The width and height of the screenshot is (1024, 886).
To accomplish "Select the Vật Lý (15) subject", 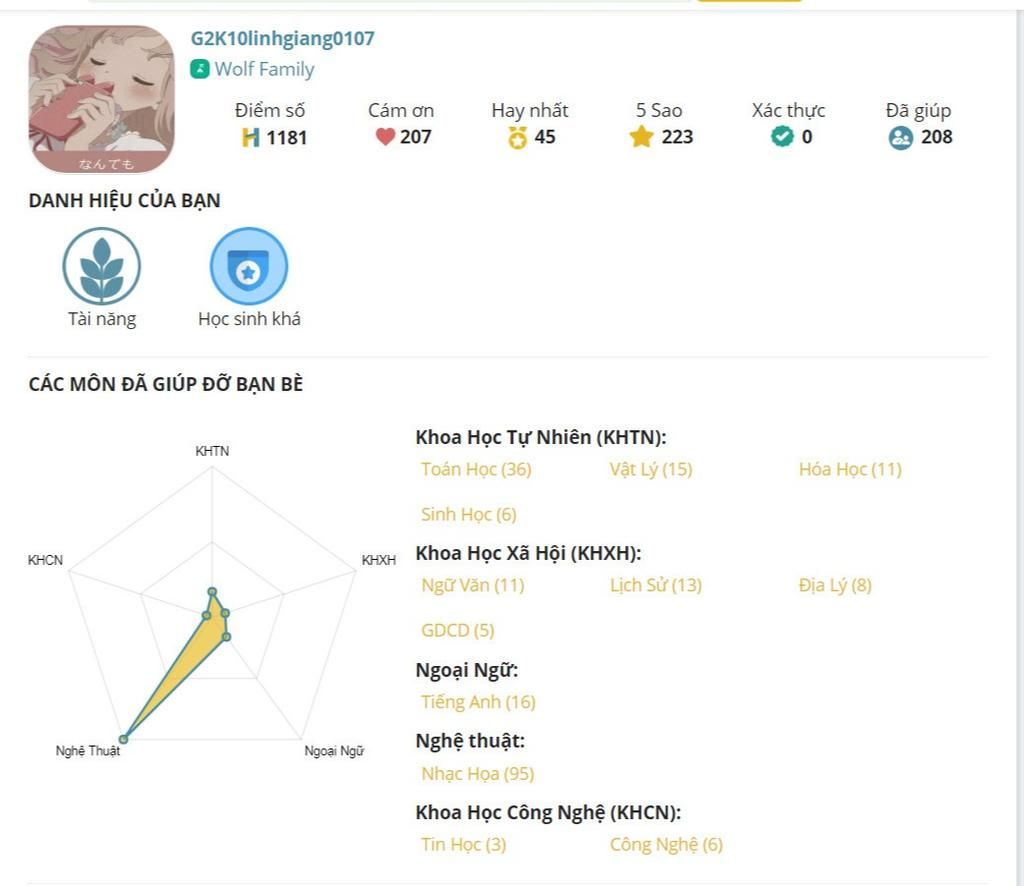I will coord(650,469).
